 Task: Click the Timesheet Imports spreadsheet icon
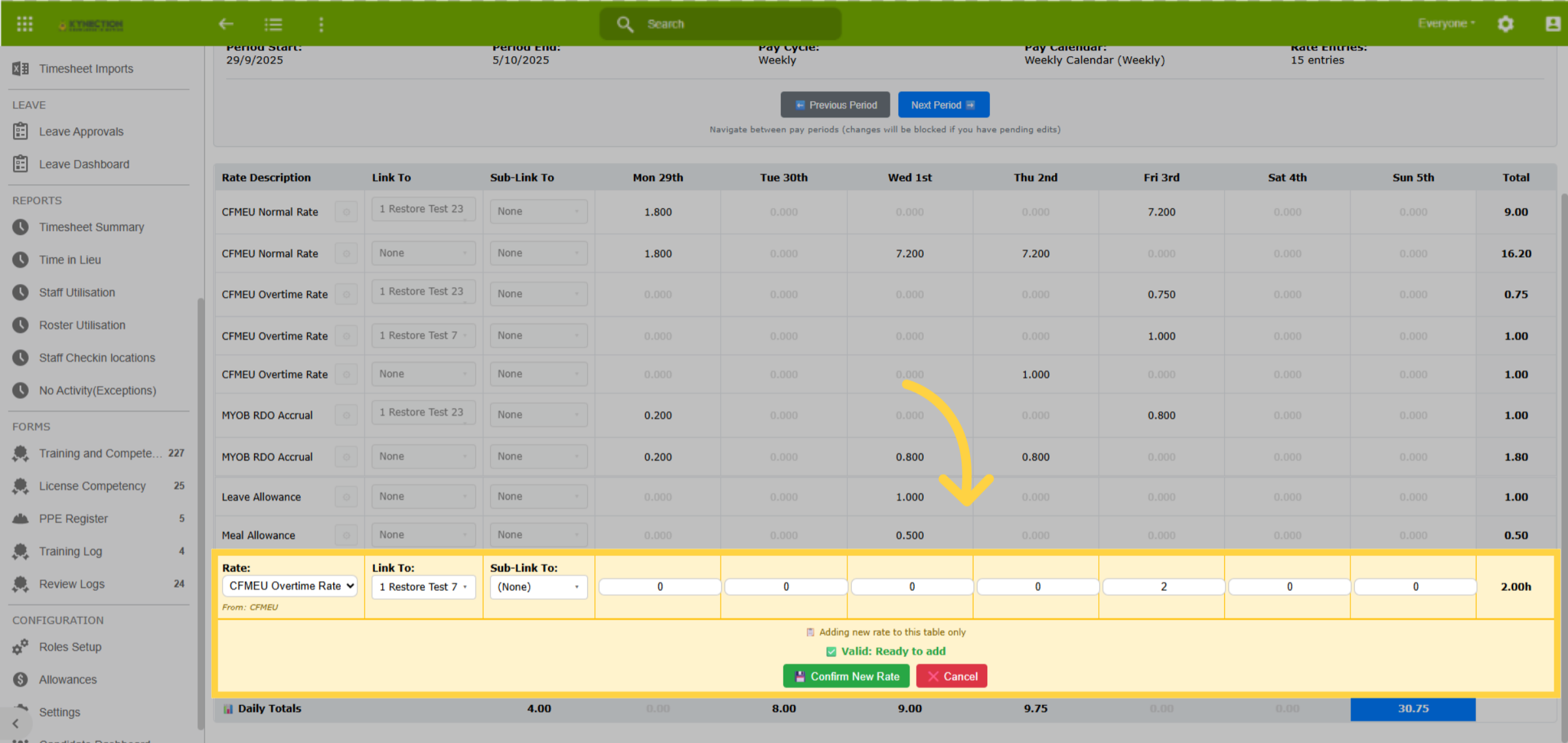point(20,69)
